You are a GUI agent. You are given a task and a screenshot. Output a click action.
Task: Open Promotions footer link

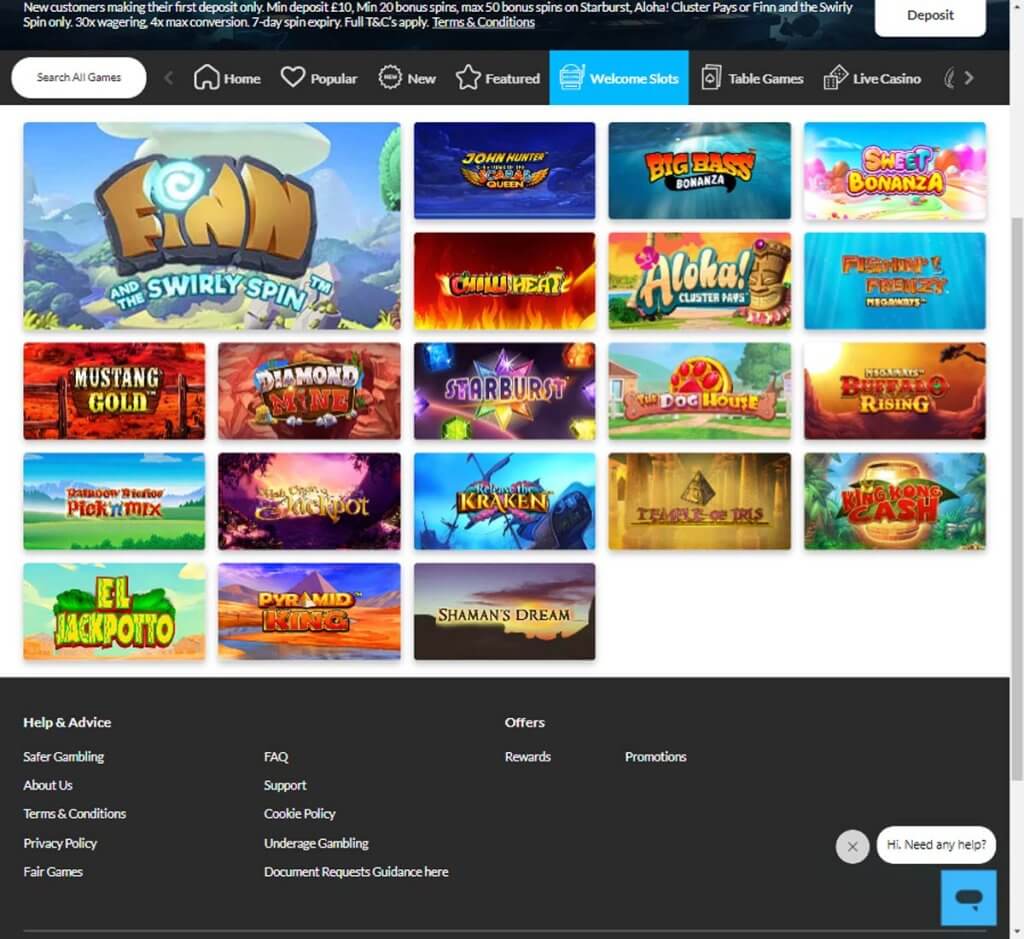(656, 757)
